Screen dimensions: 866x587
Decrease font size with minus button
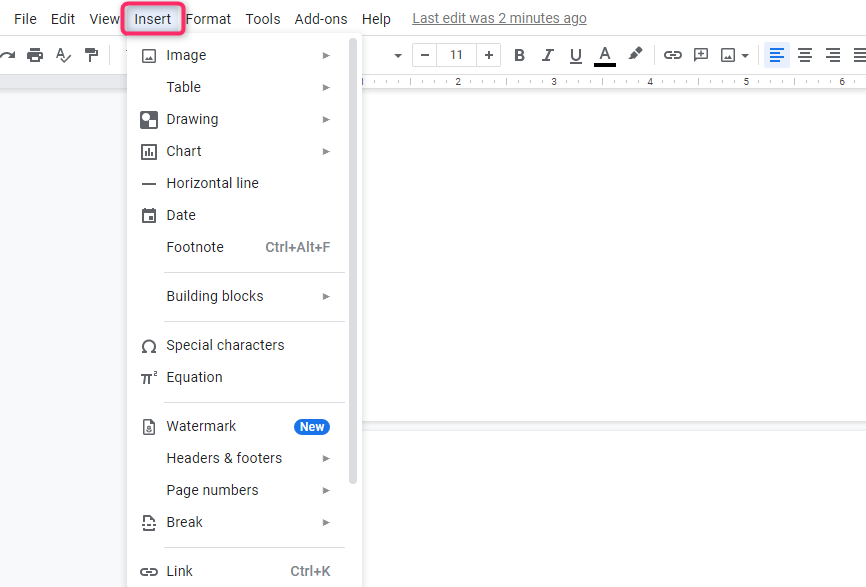pyautogui.click(x=425, y=55)
